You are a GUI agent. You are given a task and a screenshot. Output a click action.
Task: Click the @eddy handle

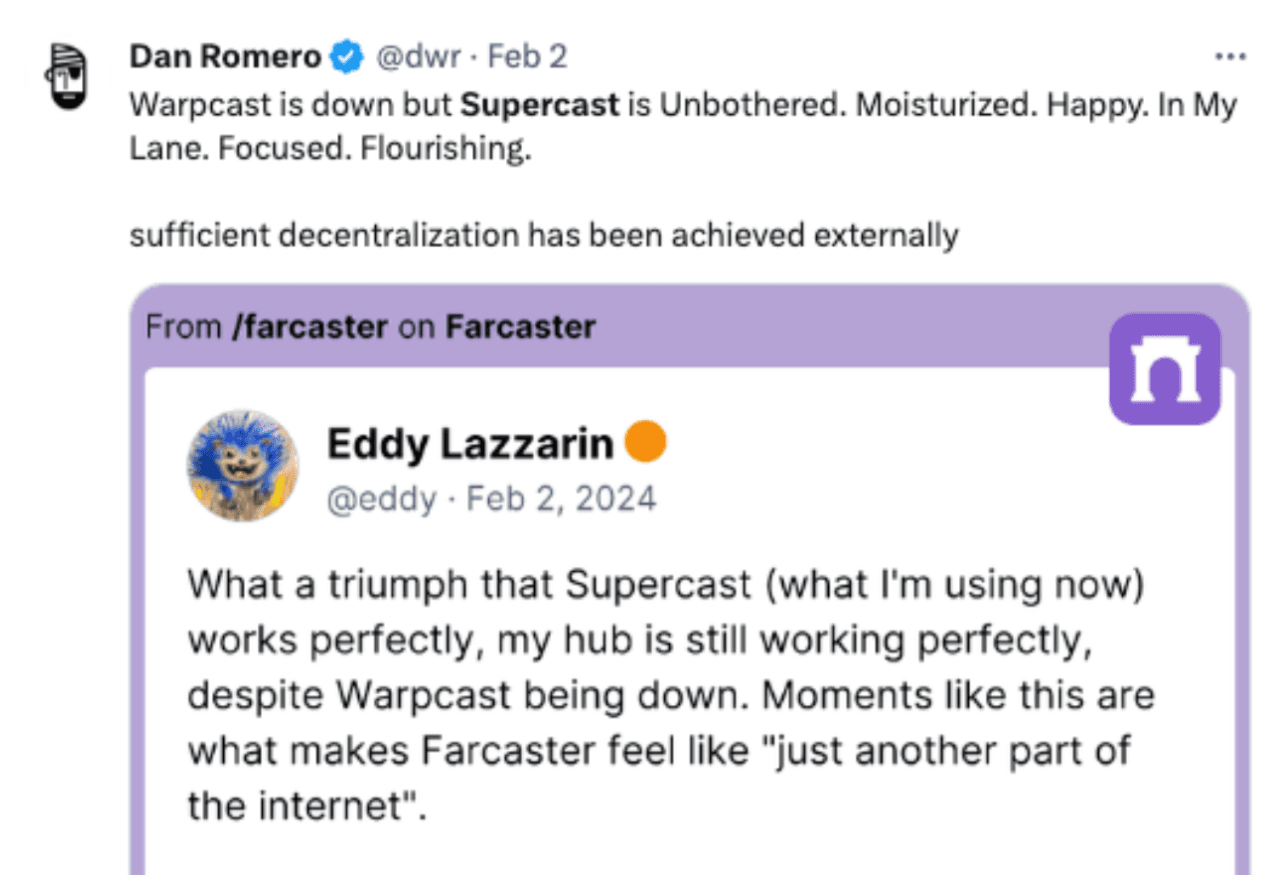coord(381,498)
